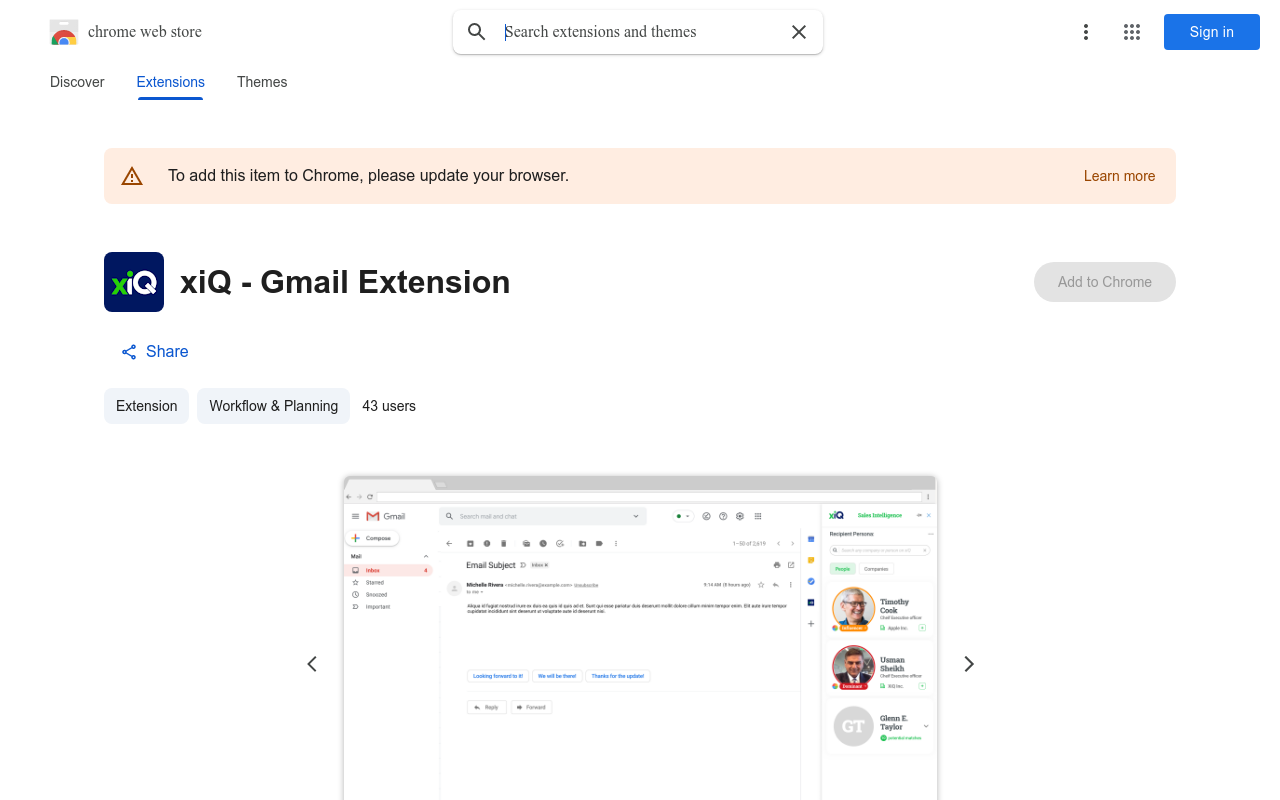This screenshot has width=1280, height=800.
Task: Click the warning triangle icon
Action: (132, 176)
